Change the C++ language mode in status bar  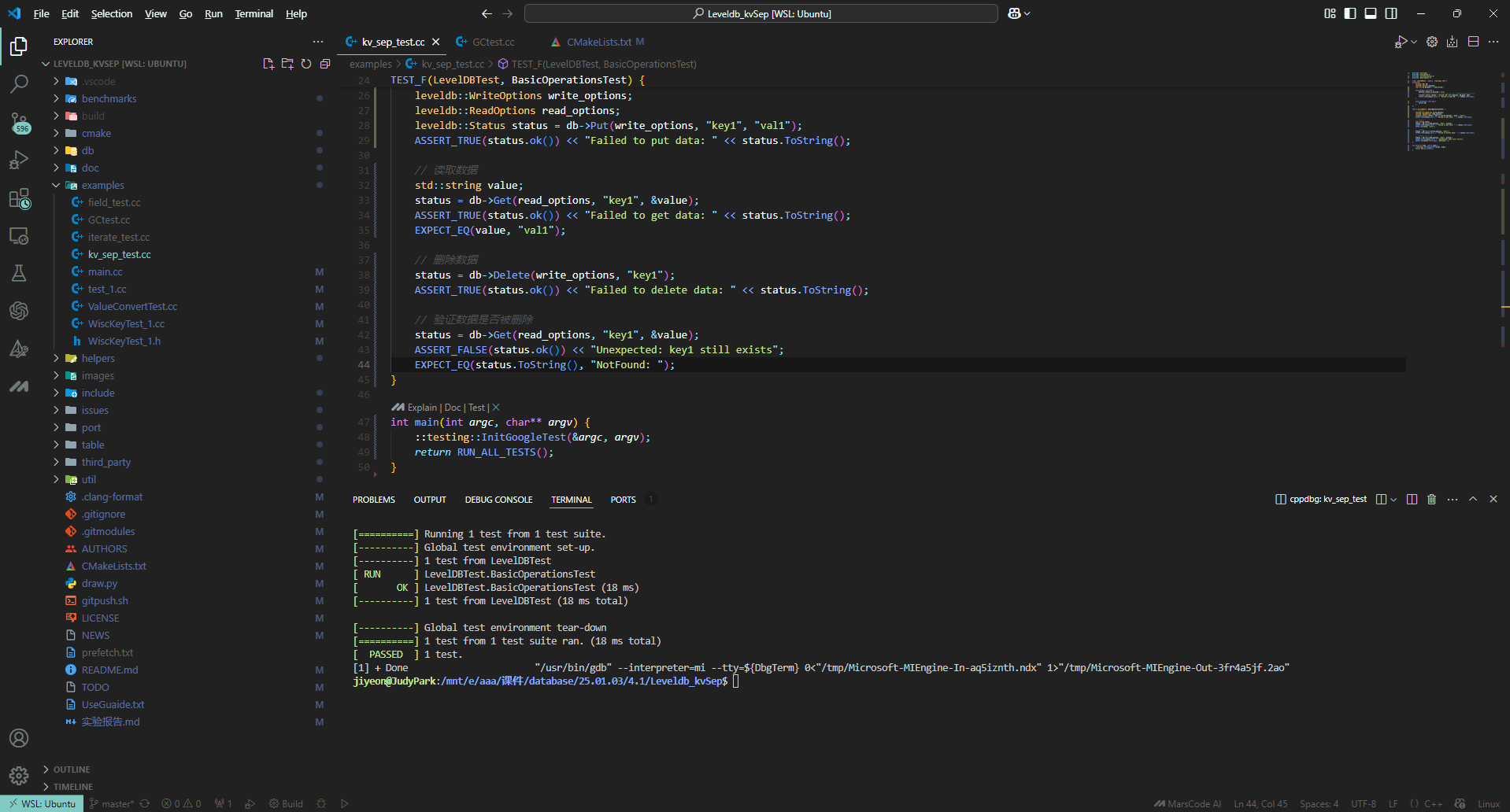pyautogui.click(x=1433, y=803)
